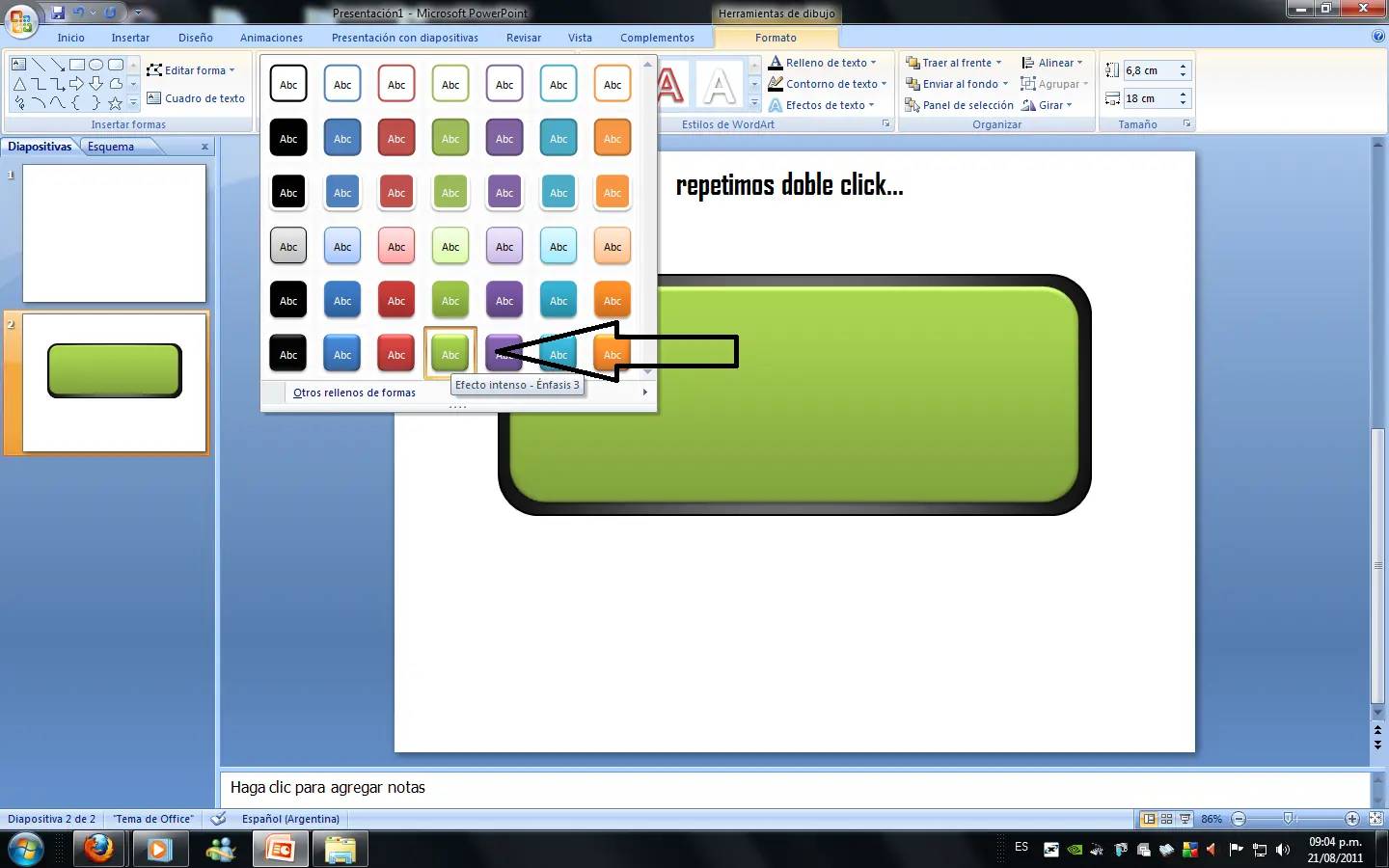Click the notes area to add notes

point(795,788)
